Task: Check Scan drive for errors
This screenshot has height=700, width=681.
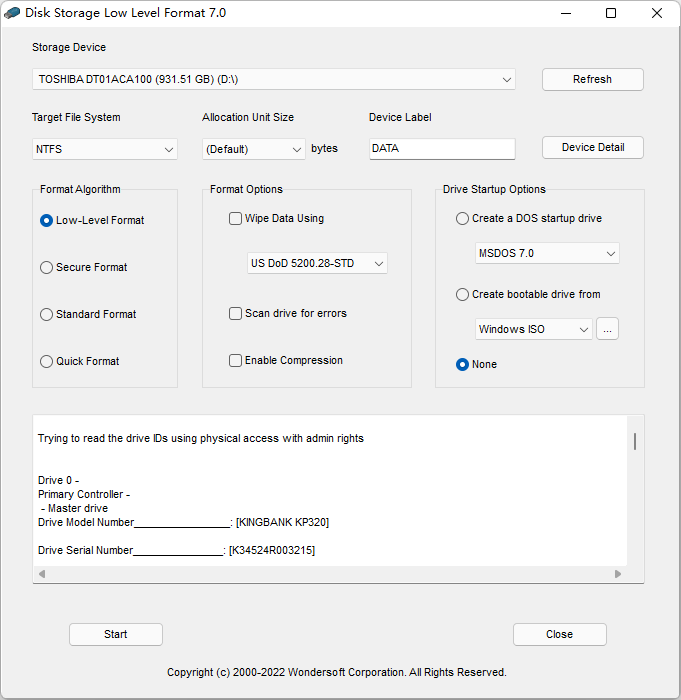Action: [x=235, y=313]
